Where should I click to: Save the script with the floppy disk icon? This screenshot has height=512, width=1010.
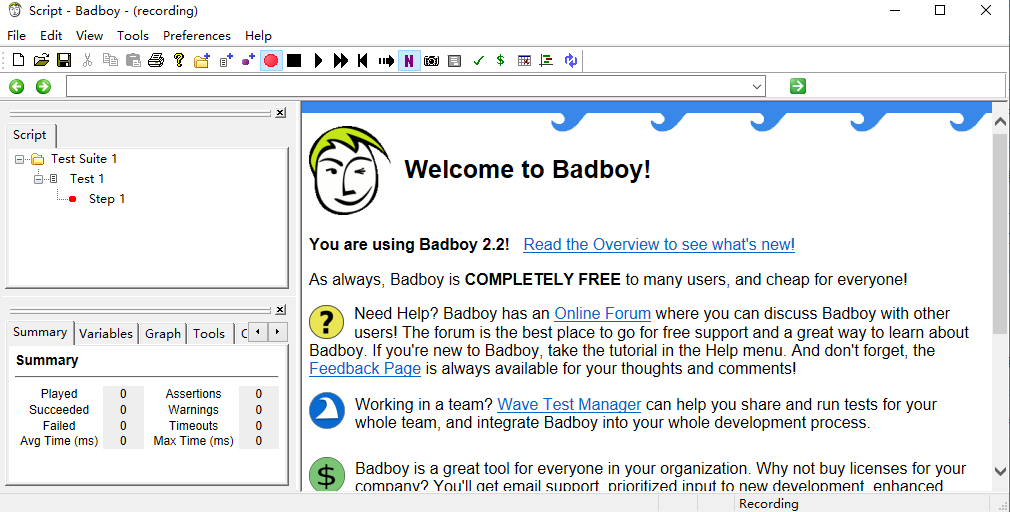pyautogui.click(x=64, y=61)
